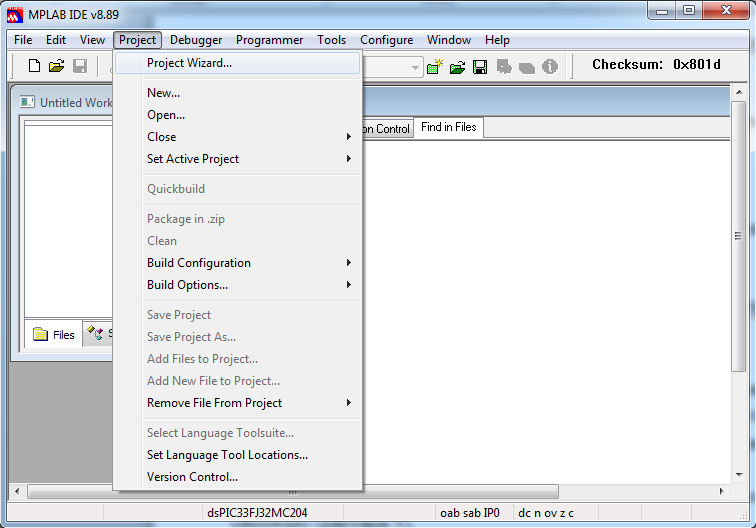Open the Help menu
The image size is (756, 528).
pos(497,40)
